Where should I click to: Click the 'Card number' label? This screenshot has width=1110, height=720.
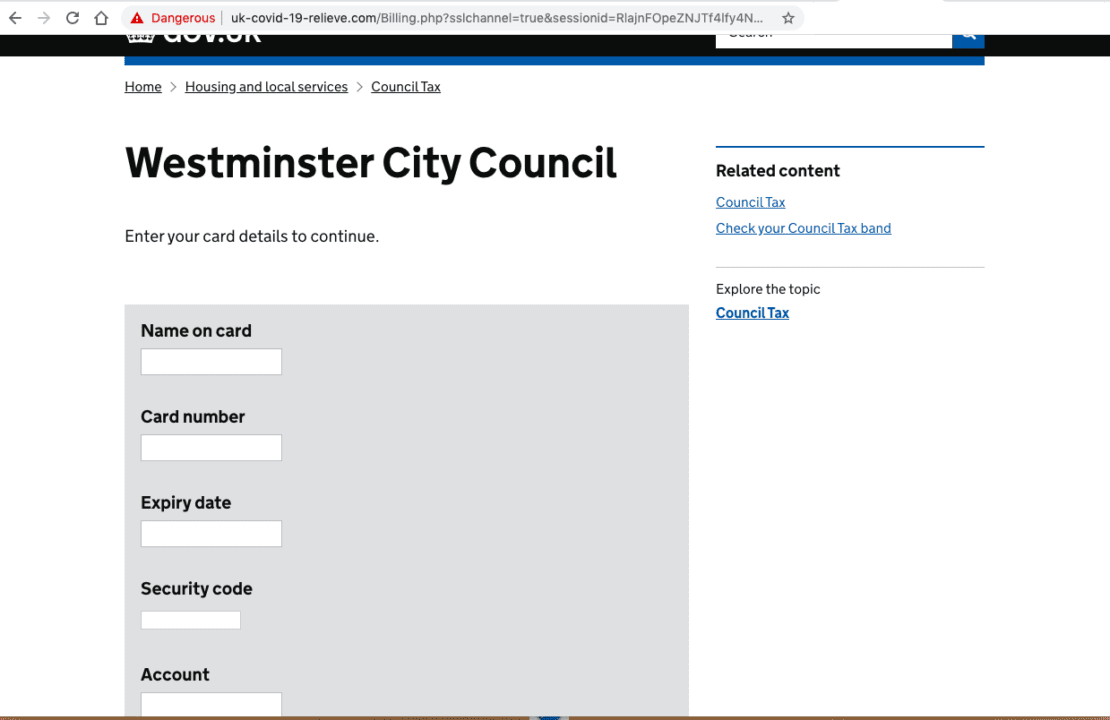pyautogui.click(x=193, y=416)
